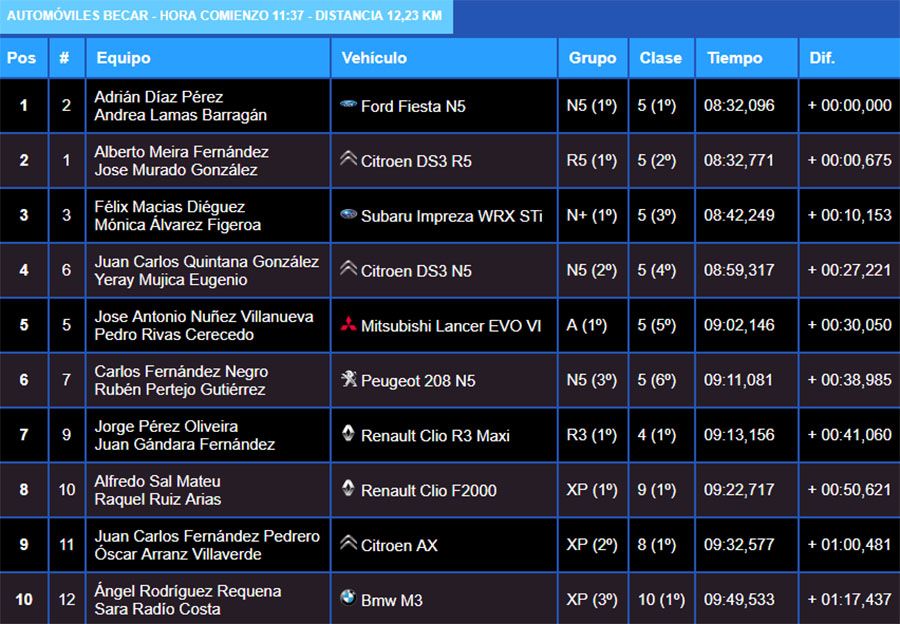The height and width of the screenshot is (624, 900).
Task: Click the Citroen logo beside DS3 R5
Action: tap(348, 159)
